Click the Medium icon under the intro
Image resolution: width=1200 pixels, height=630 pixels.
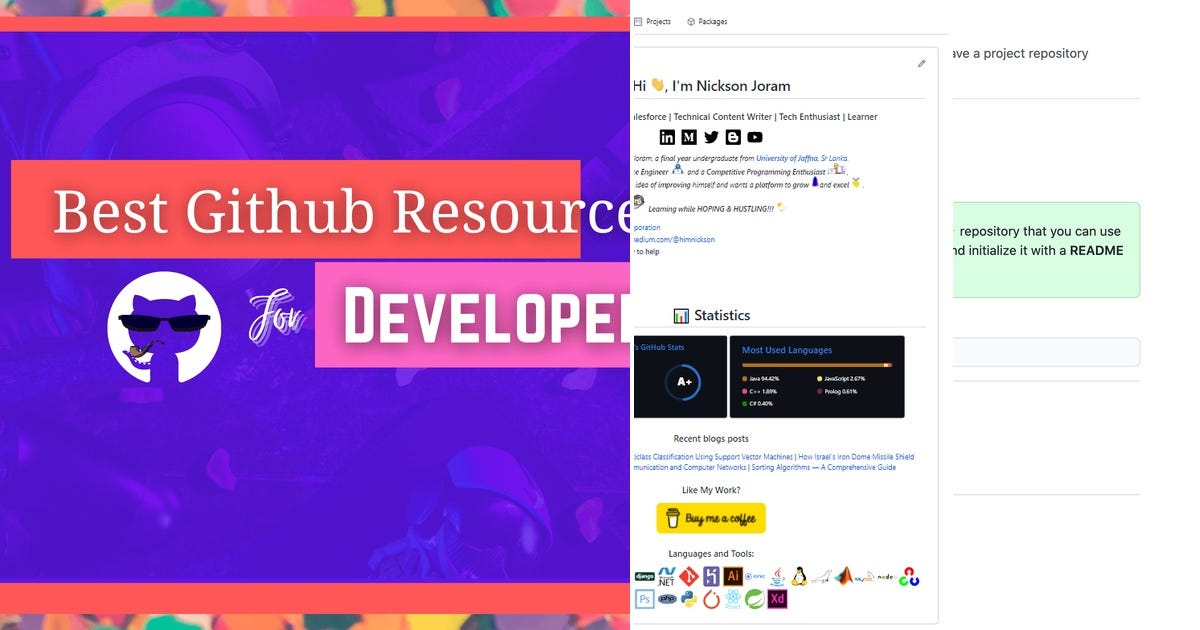click(689, 136)
